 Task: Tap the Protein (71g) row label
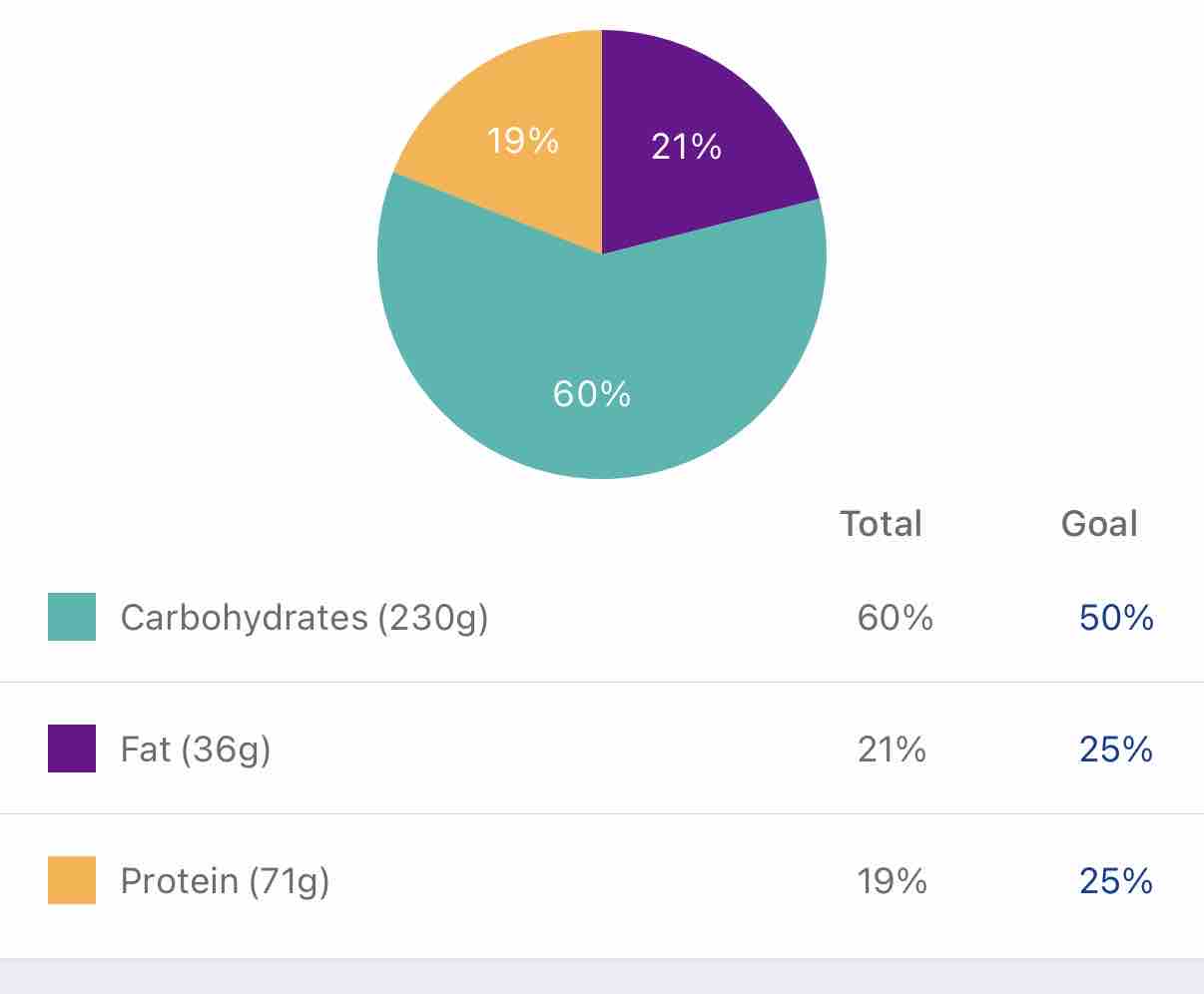point(225,881)
